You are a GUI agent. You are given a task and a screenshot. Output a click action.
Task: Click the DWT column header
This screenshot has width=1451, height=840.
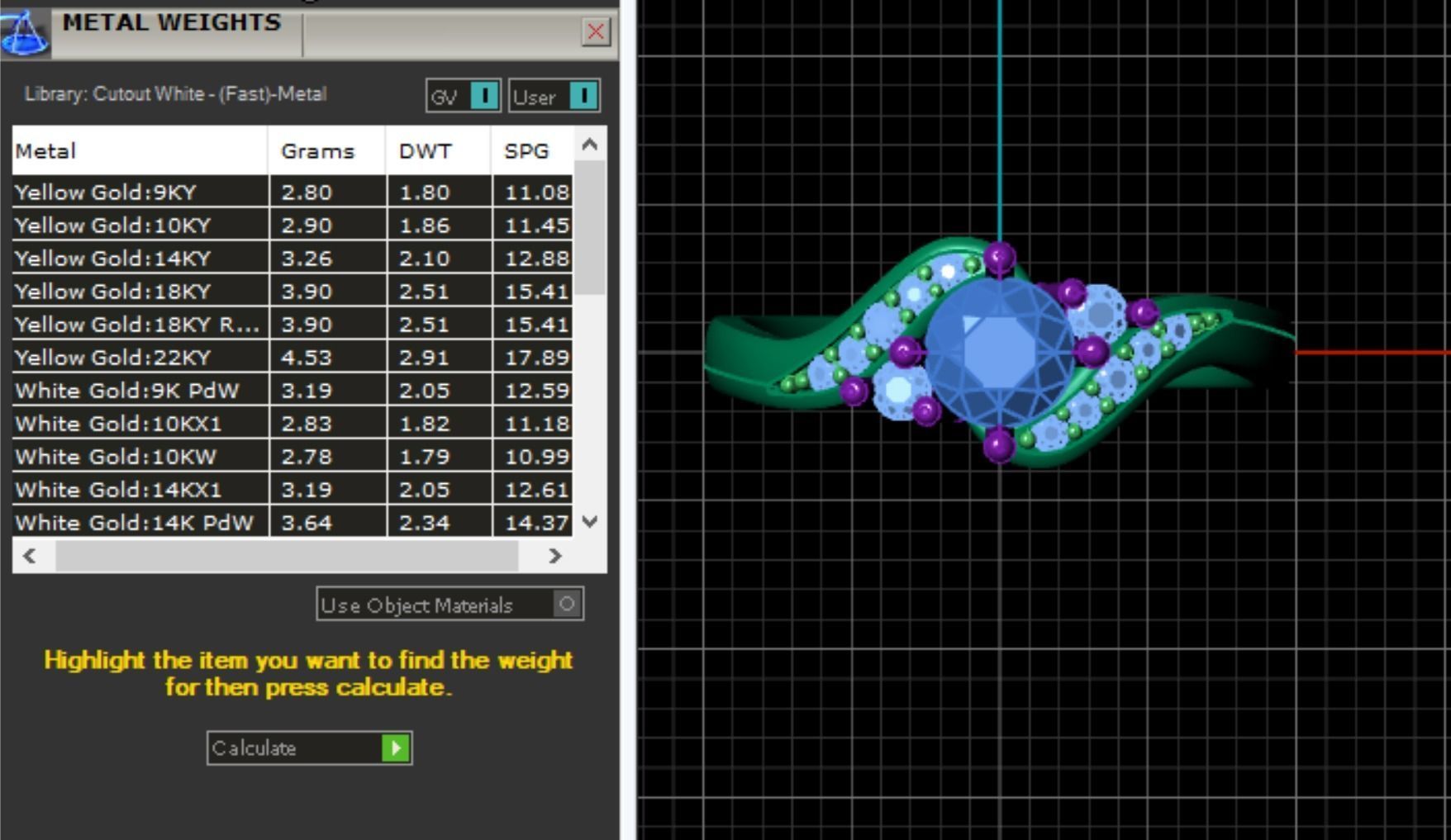click(438, 151)
